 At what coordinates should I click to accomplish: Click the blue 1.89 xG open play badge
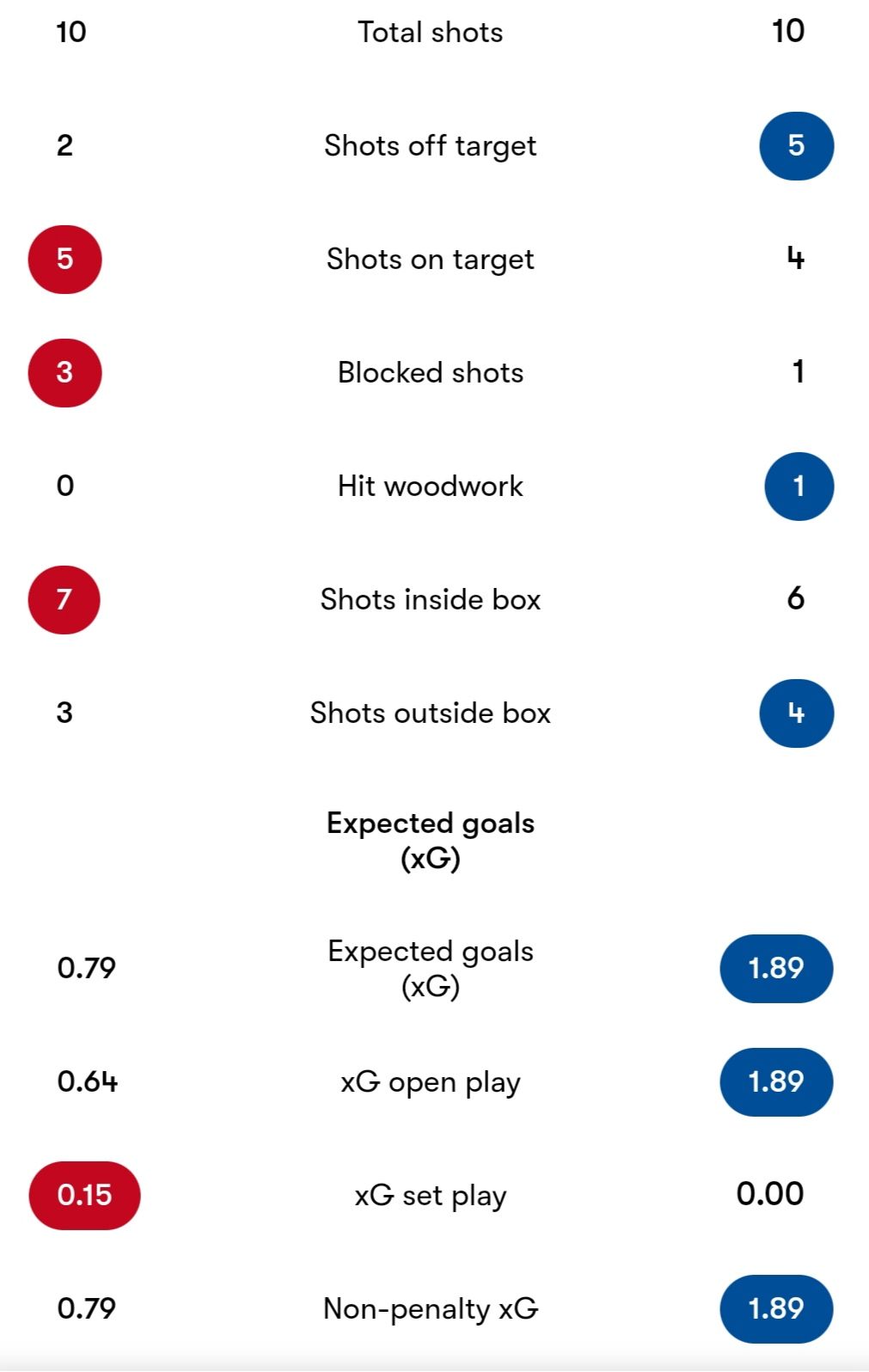point(776,1081)
